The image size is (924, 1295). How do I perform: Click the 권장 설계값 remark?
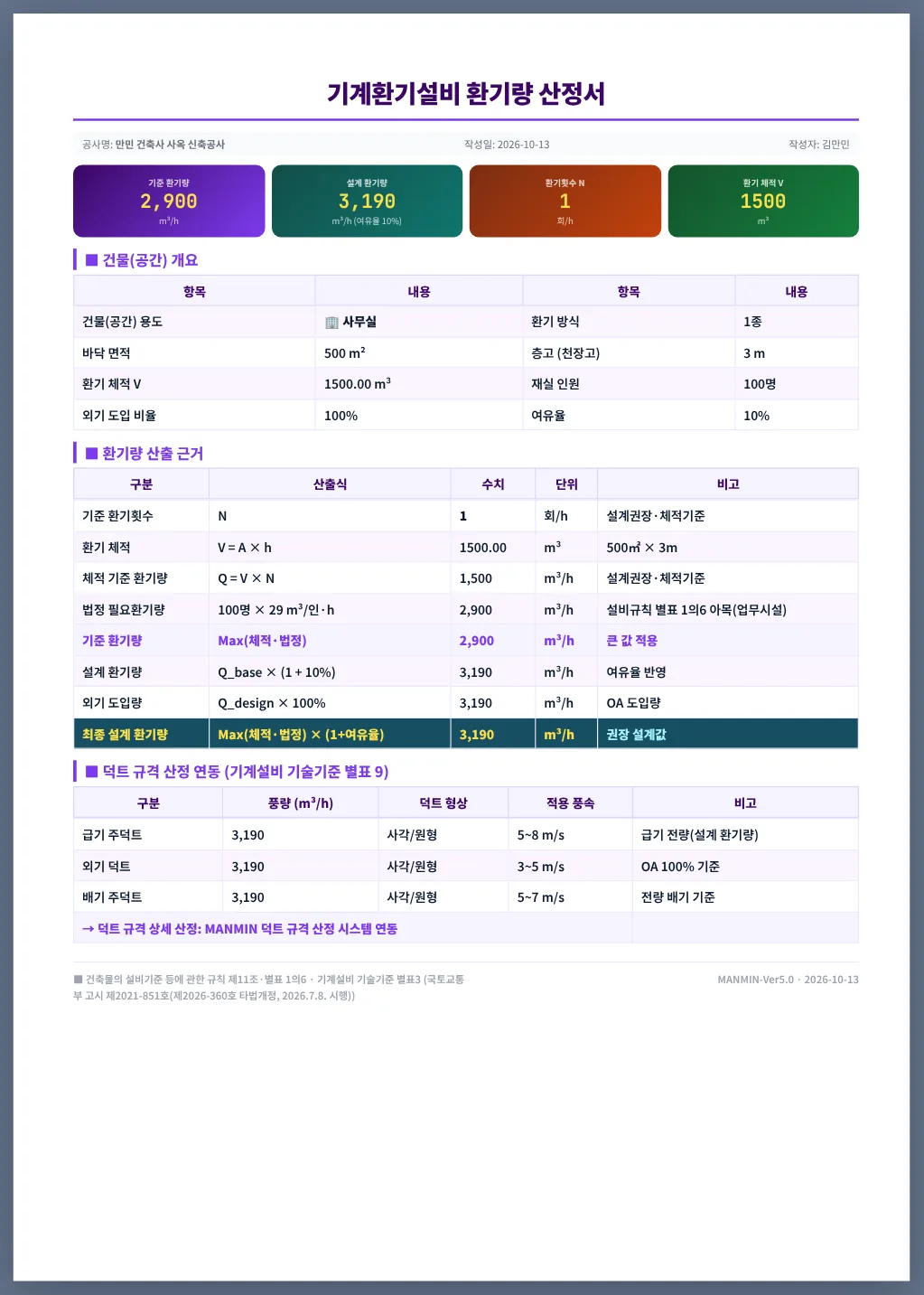click(x=636, y=735)
